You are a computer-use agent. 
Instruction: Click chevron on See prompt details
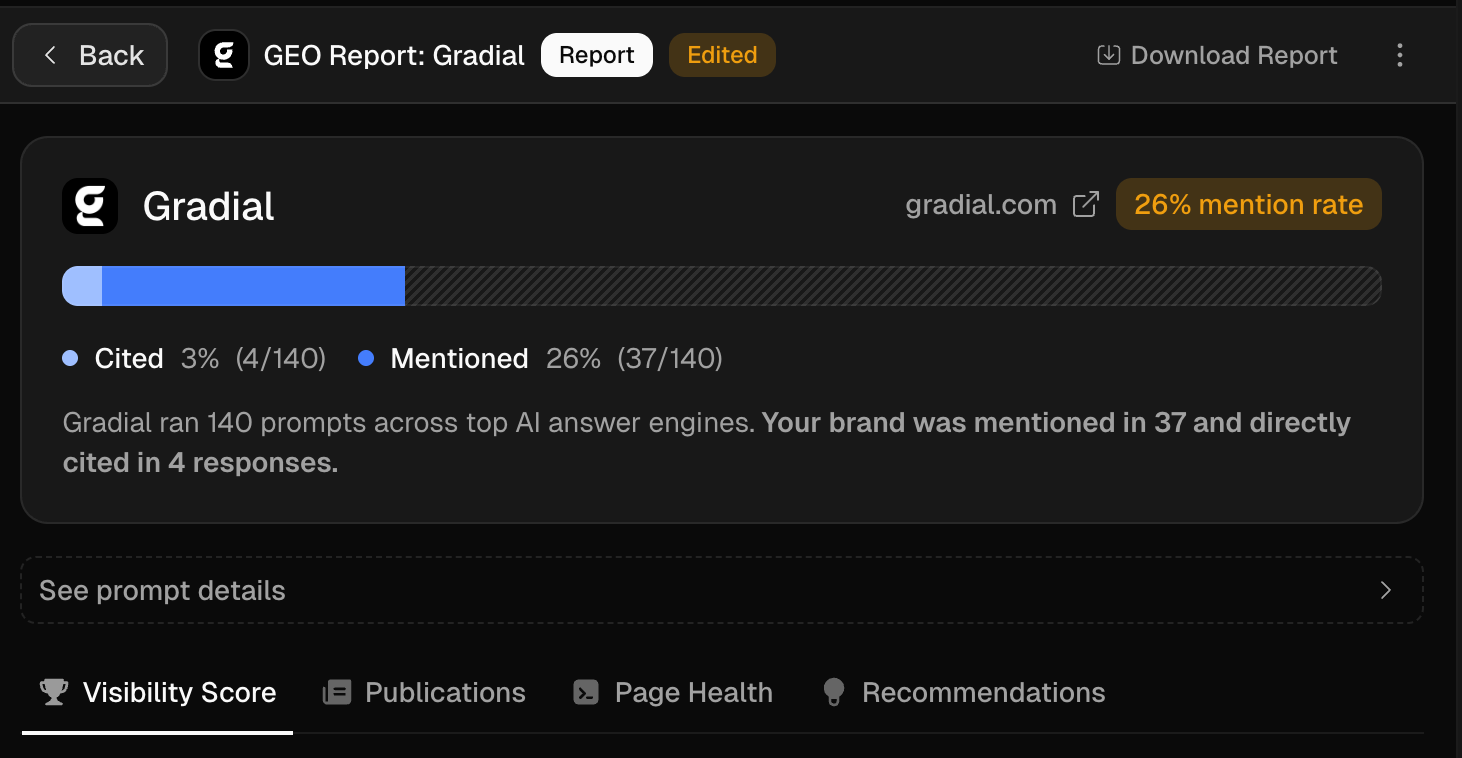[1386, 590]
